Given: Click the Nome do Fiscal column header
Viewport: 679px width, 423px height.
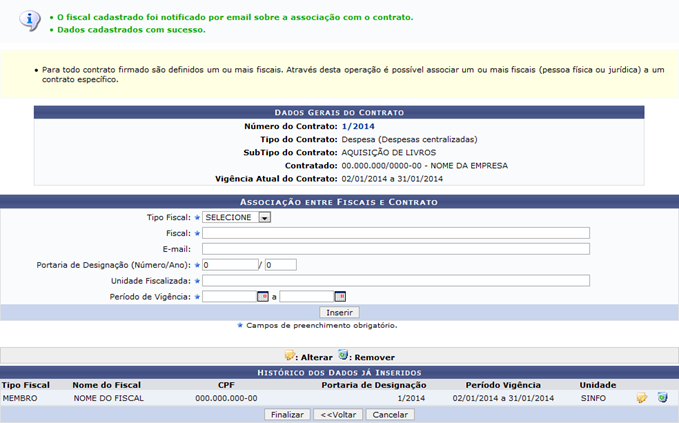Looking at the screenshot, I should pos(107,385).
